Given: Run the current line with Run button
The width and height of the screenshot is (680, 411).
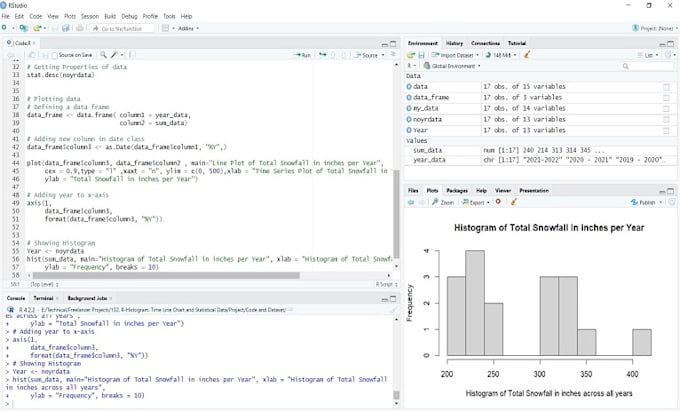Looking at the screenshot, I should tap(302, 55).
